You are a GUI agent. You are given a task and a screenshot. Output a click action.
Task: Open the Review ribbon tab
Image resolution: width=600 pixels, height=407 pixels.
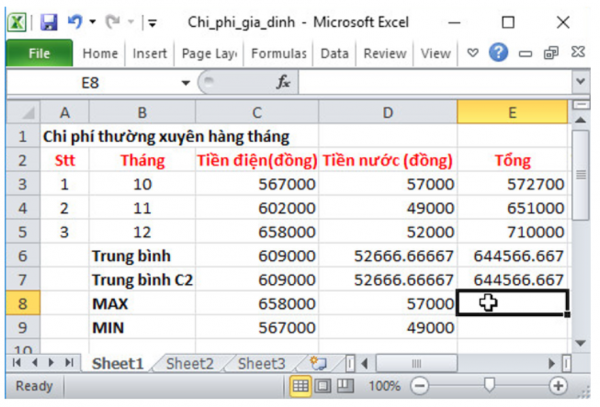click(385, 54)
